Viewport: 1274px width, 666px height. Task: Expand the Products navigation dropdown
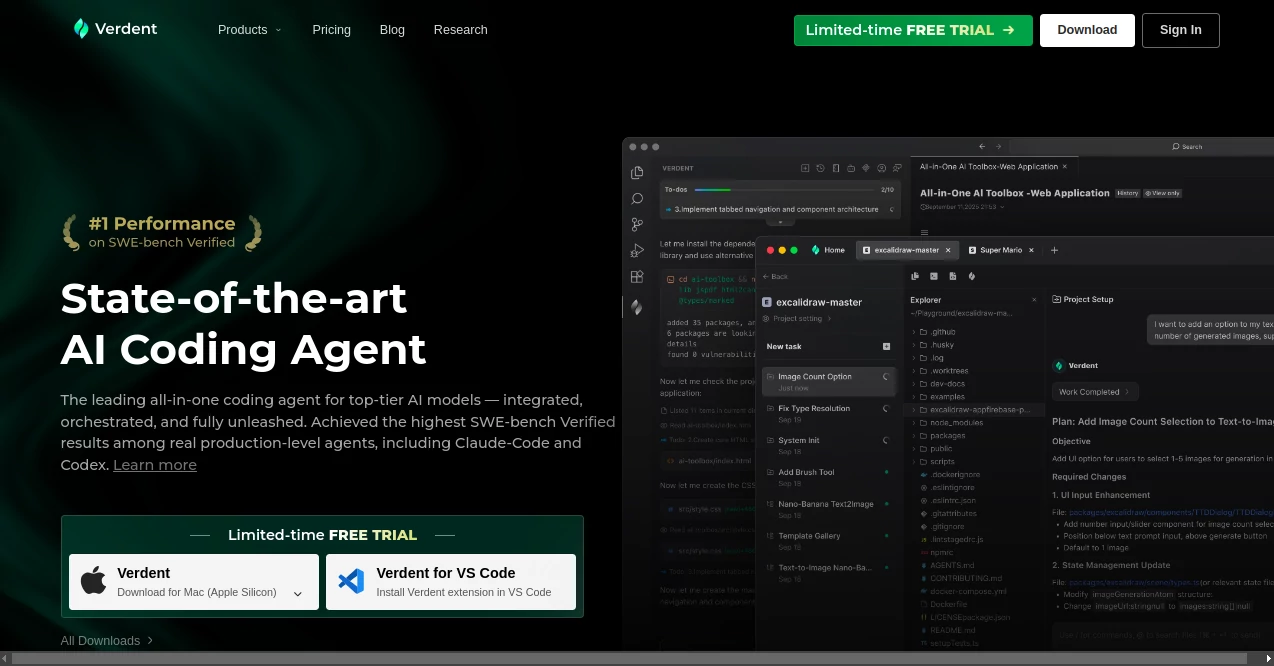(249, 30)
